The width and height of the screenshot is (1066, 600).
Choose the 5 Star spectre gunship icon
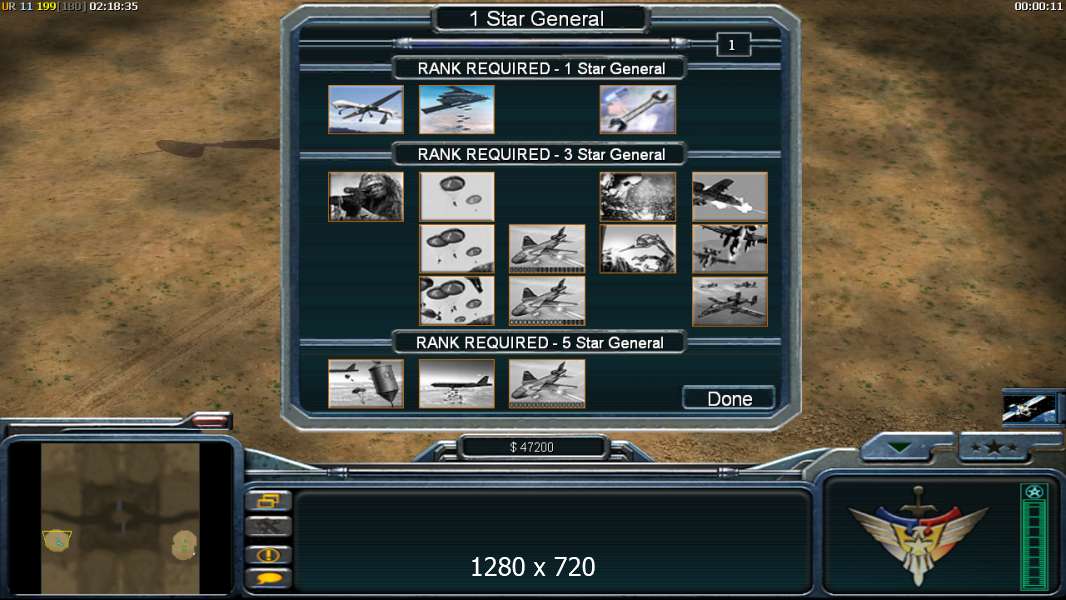click(547, 384)
